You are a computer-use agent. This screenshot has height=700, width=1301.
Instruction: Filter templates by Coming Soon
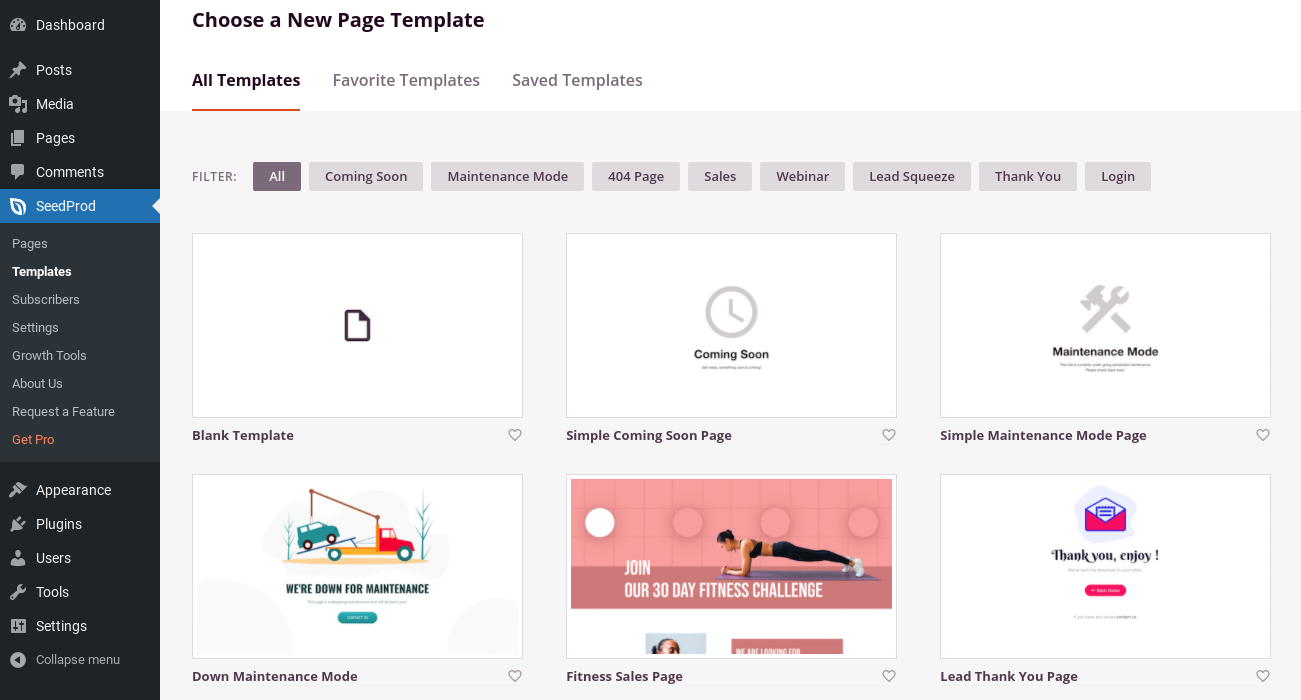point(366,176)
